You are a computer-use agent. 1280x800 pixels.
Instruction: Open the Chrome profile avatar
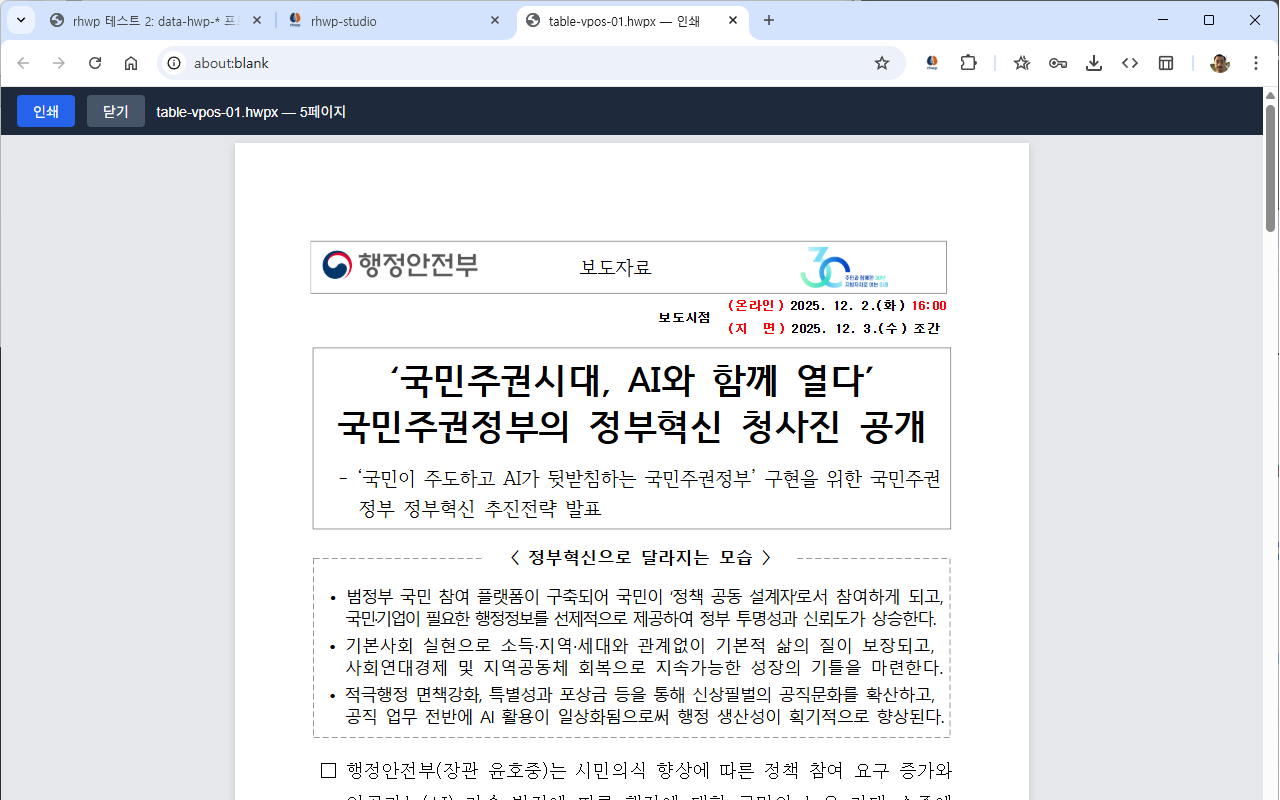click(1220, 63)
